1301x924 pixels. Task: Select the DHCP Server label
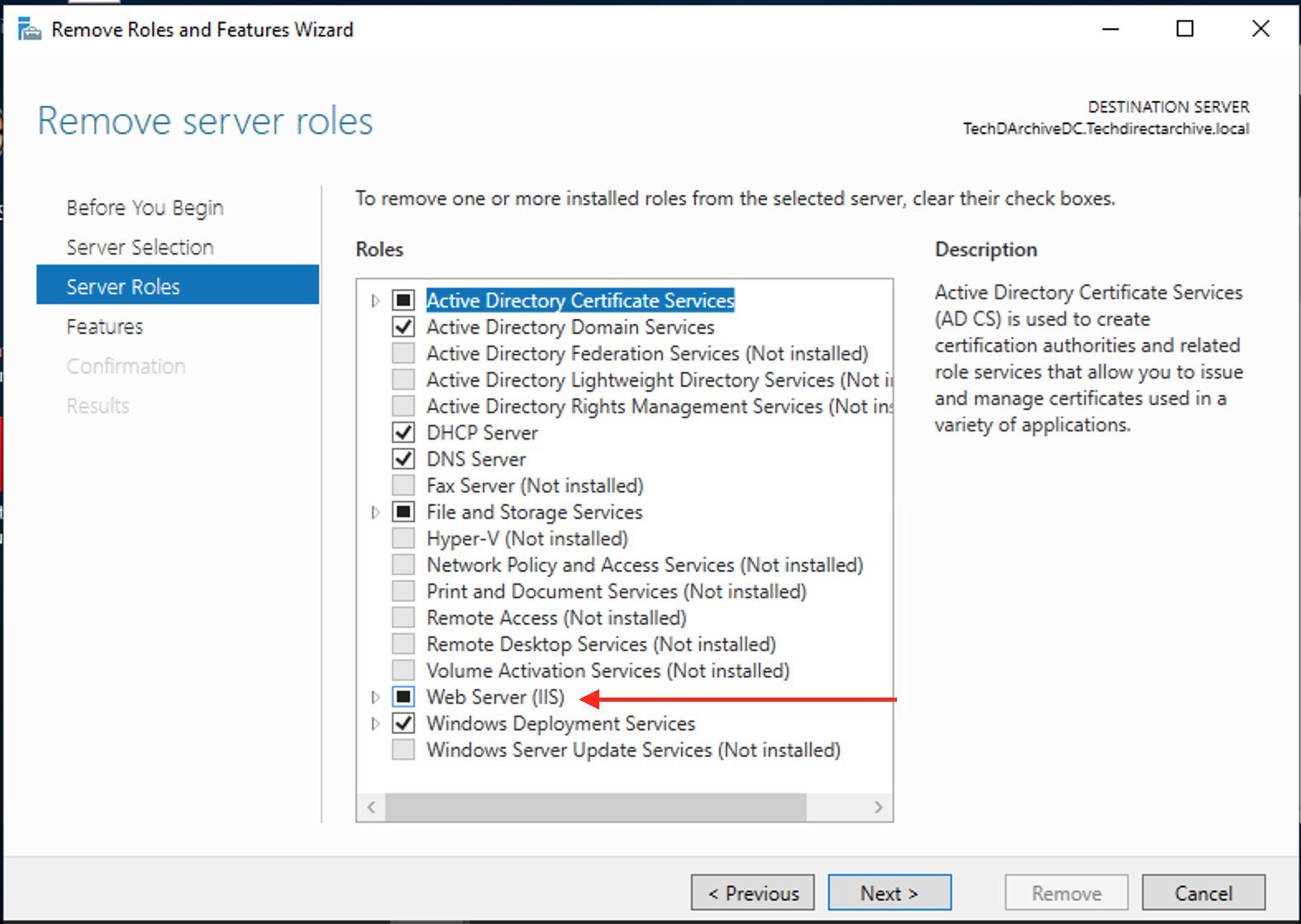point(482,432)
